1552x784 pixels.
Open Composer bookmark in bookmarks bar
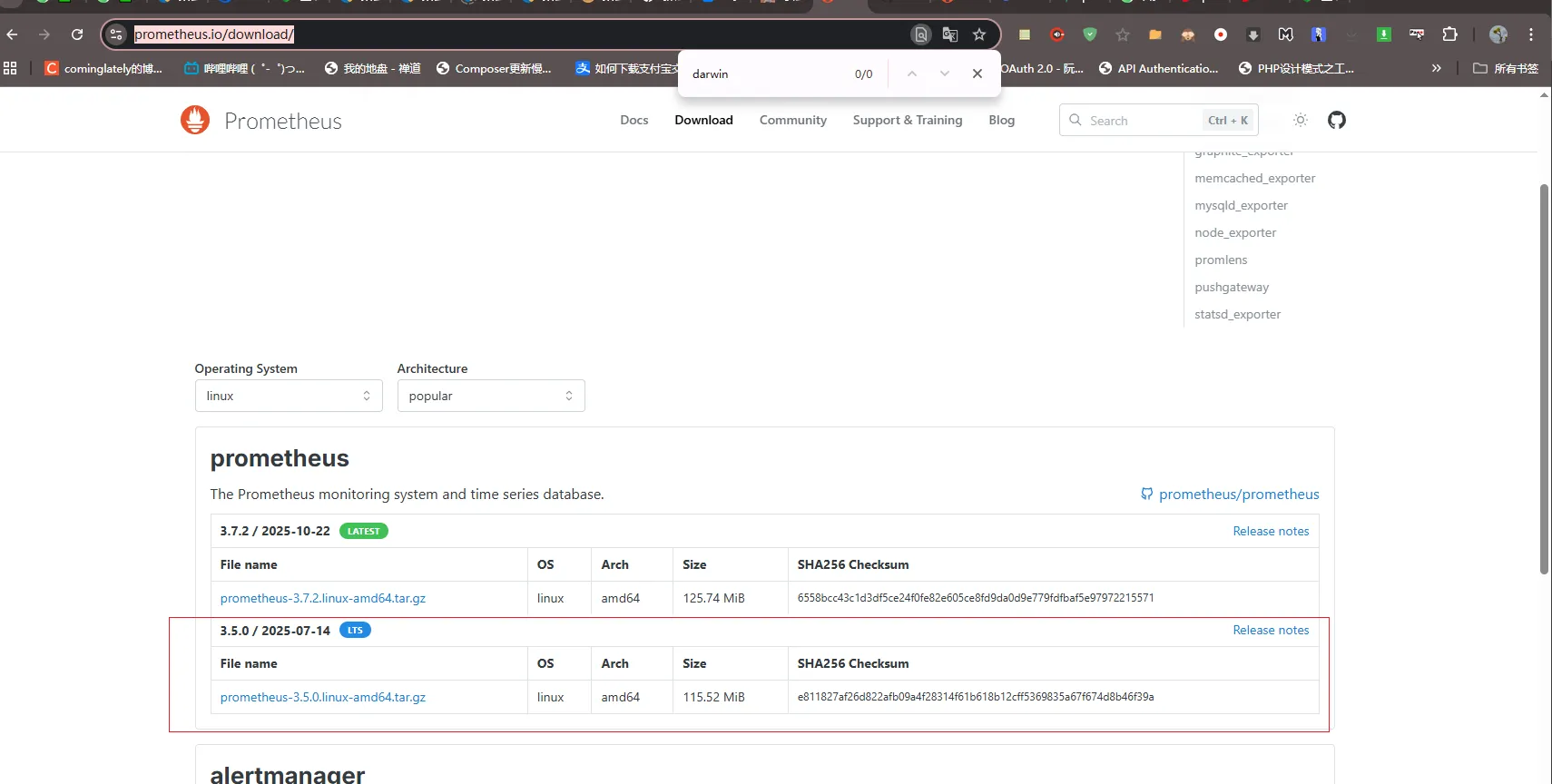pyautogui.click(x=495, y=68)
